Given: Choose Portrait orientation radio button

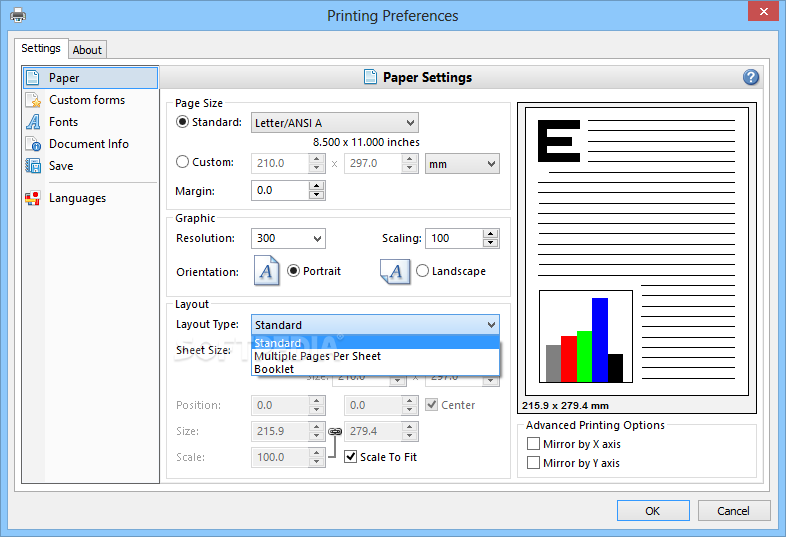Looking at the screenshot, I should (x=293, y=271).
